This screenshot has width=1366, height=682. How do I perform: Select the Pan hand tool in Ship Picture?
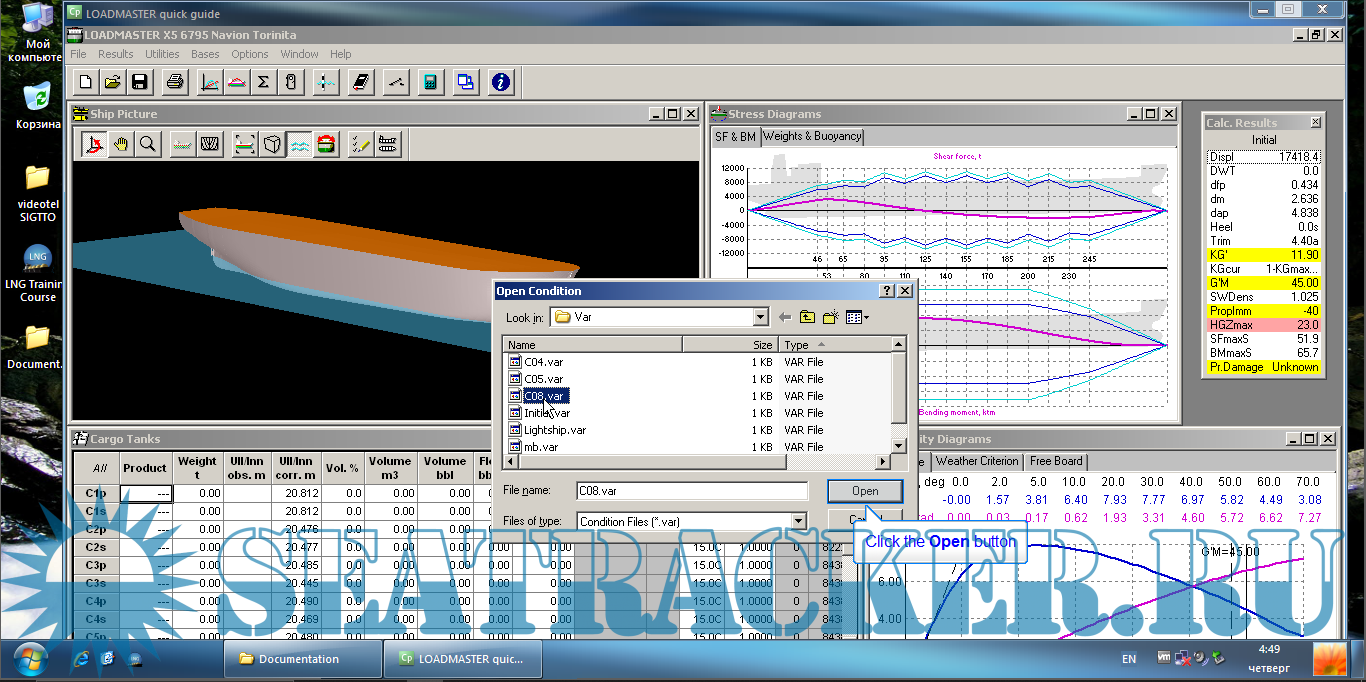121,145
